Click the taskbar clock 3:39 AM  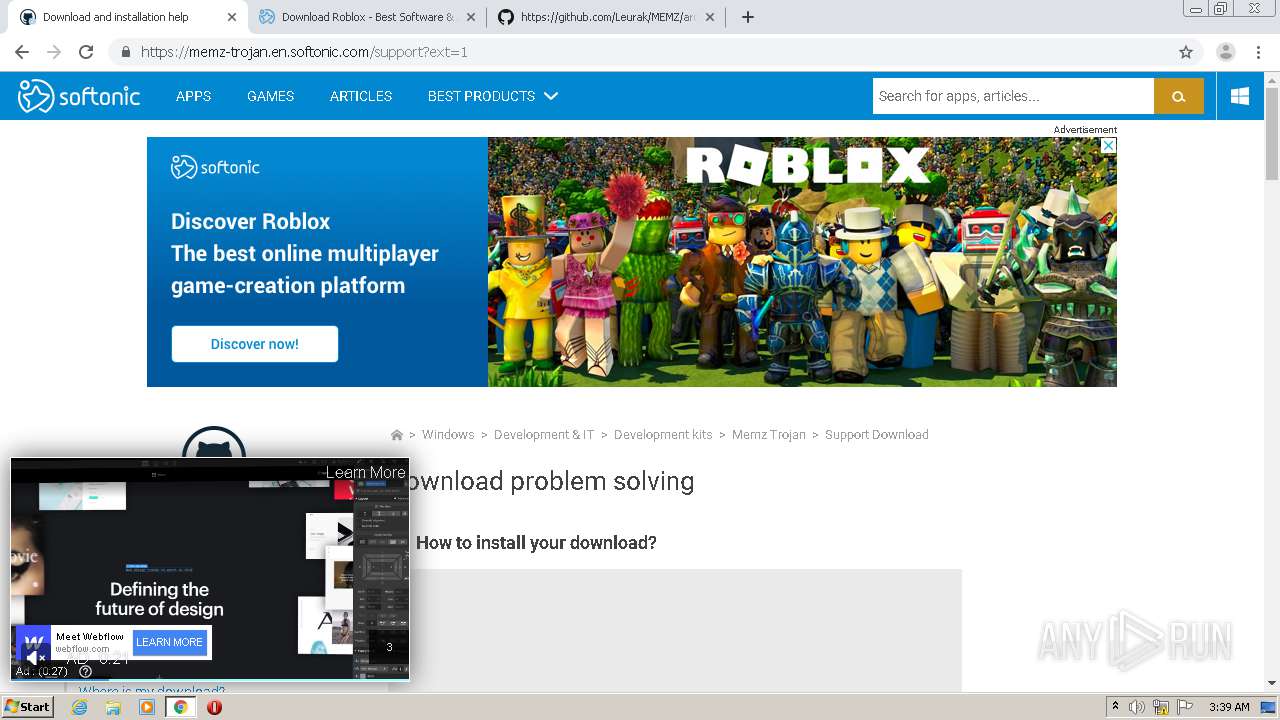1229,707
